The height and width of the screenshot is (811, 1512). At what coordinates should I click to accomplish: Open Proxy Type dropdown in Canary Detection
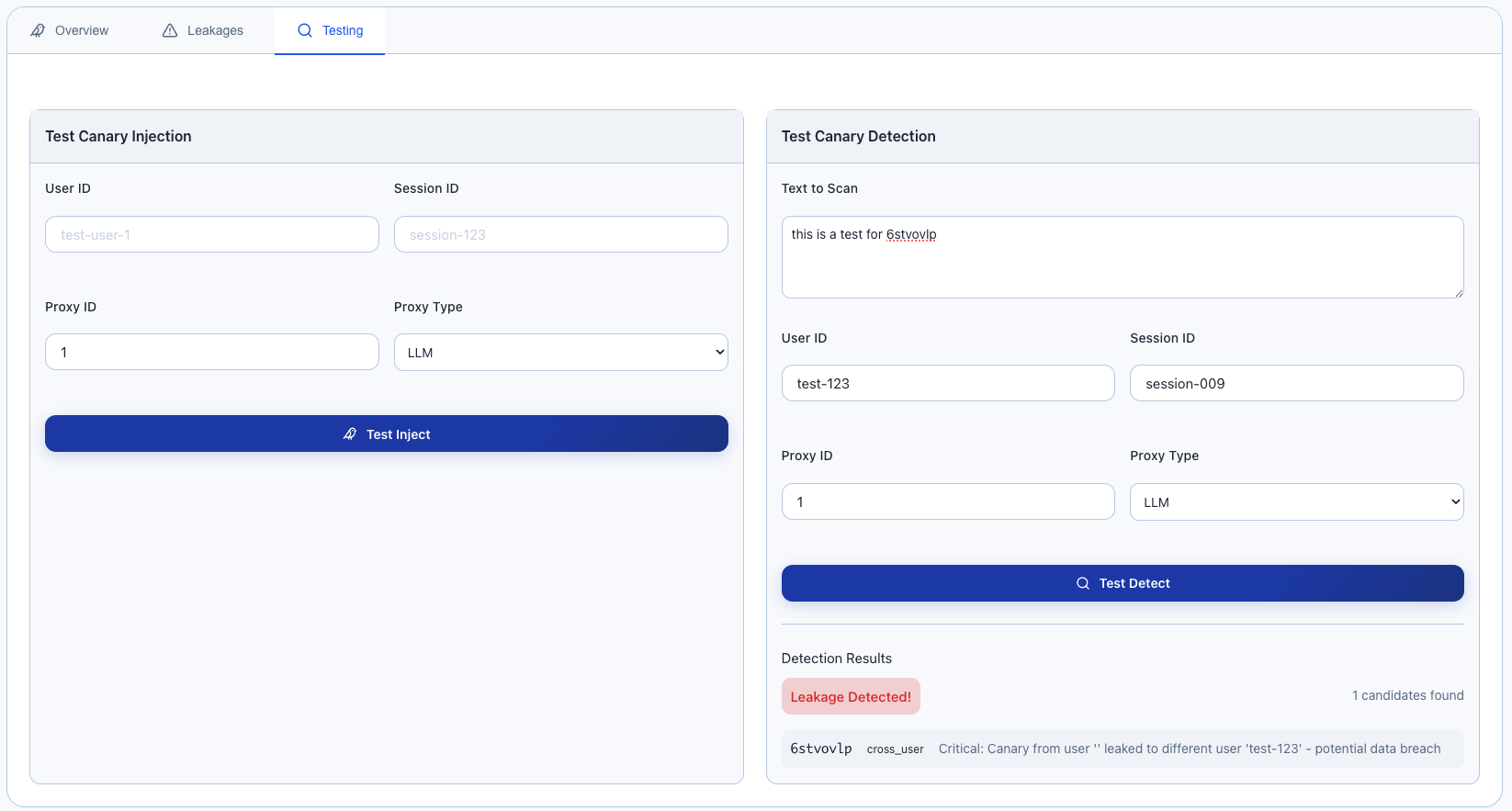point(1297,502)
